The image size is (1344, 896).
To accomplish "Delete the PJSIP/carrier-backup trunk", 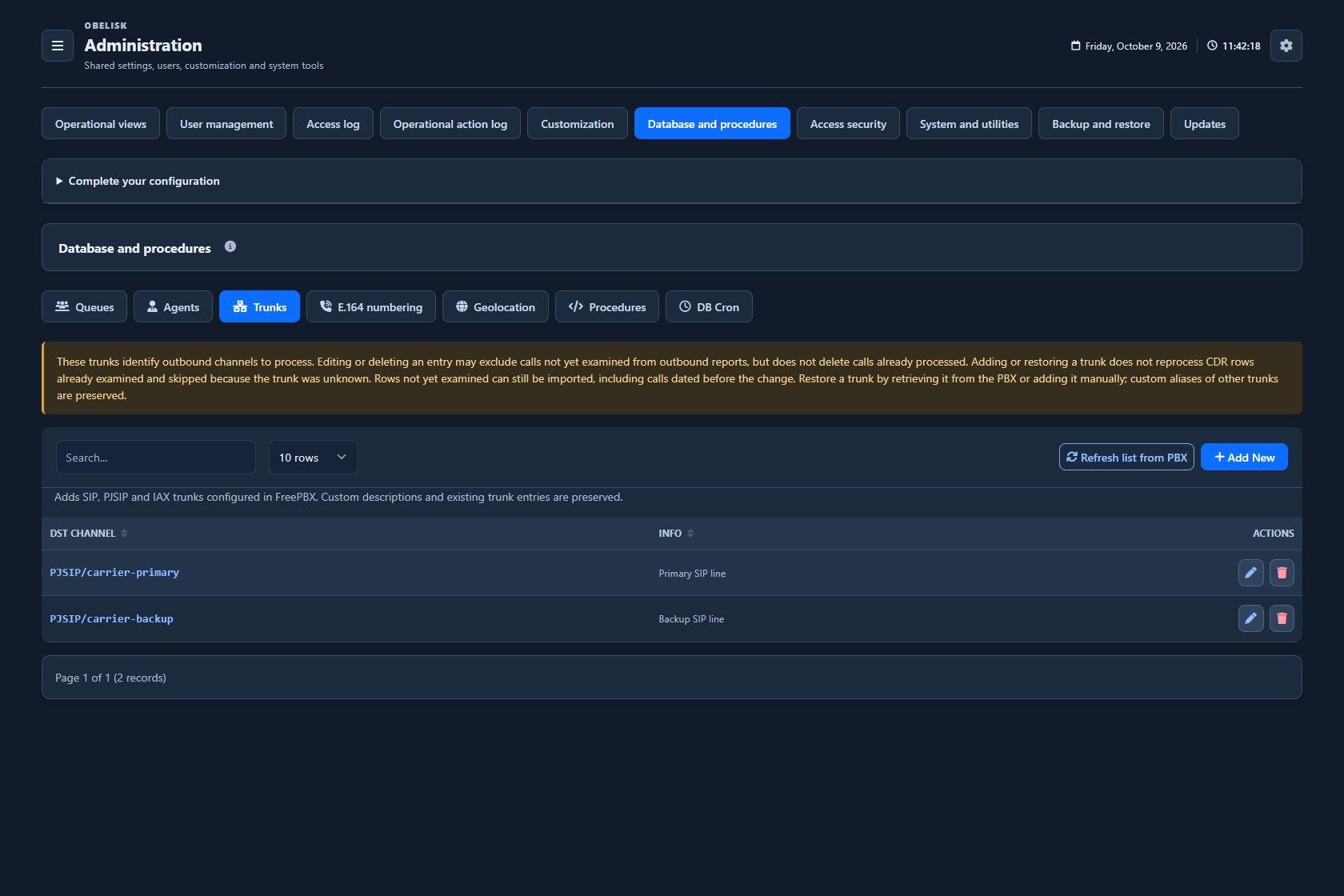I will 1282,618.
